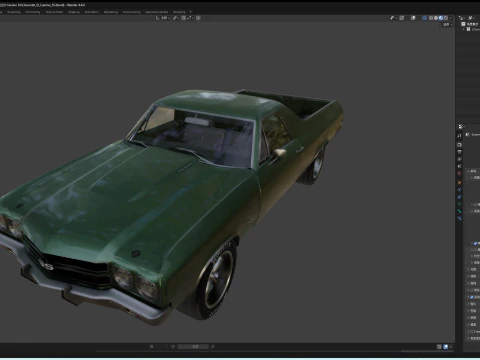
Task: Open the Compositing workspace tab
Action: (132, 12)
